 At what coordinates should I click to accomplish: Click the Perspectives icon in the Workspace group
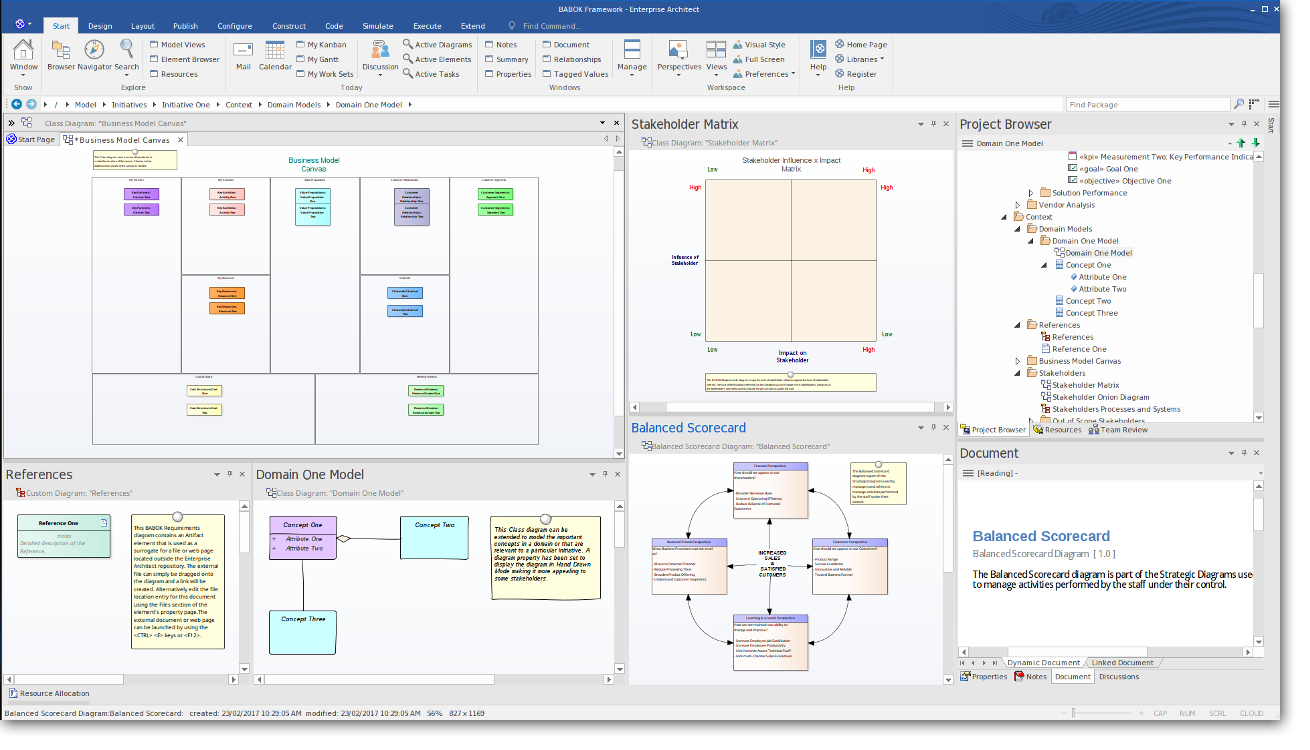[x=679, y=51]
